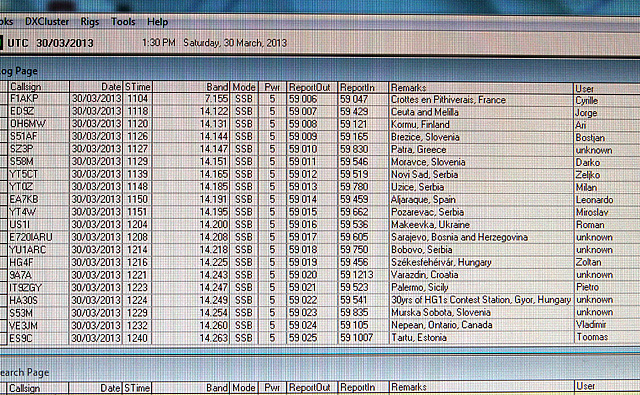Click Search Page Callsign column header

38,388
